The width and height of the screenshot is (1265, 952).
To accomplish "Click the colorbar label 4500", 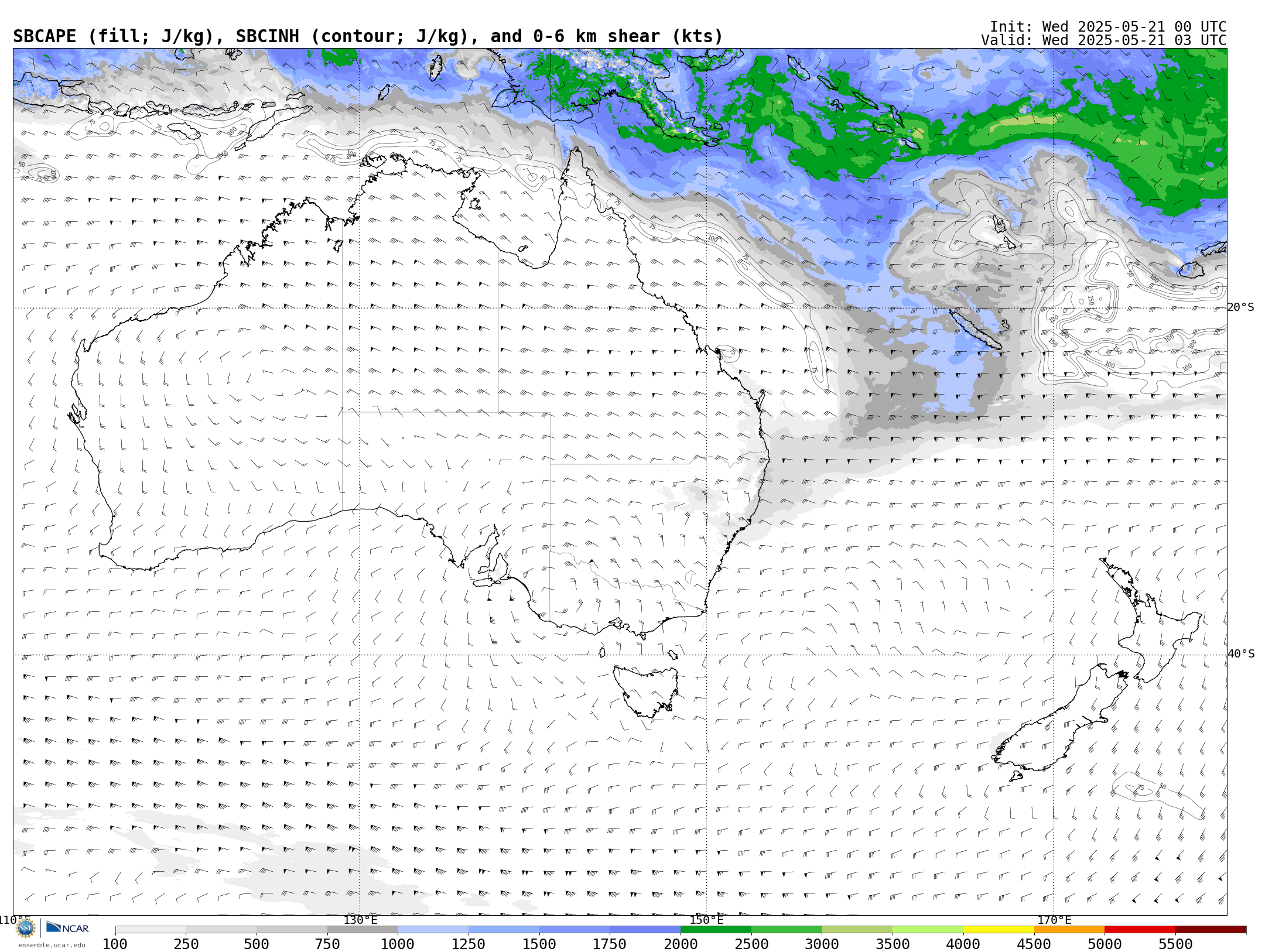I will pos(1034,944).
